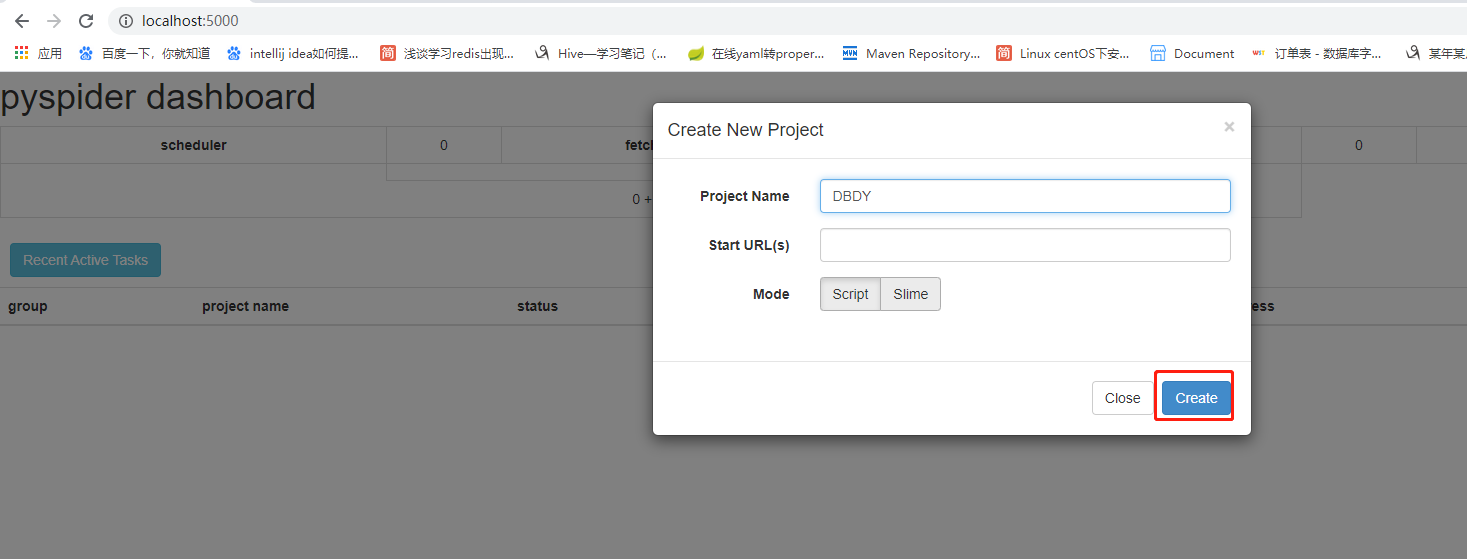Click the Start URL(s) input field
The width and height of the screenshot is (1467, 559).
1024,245
